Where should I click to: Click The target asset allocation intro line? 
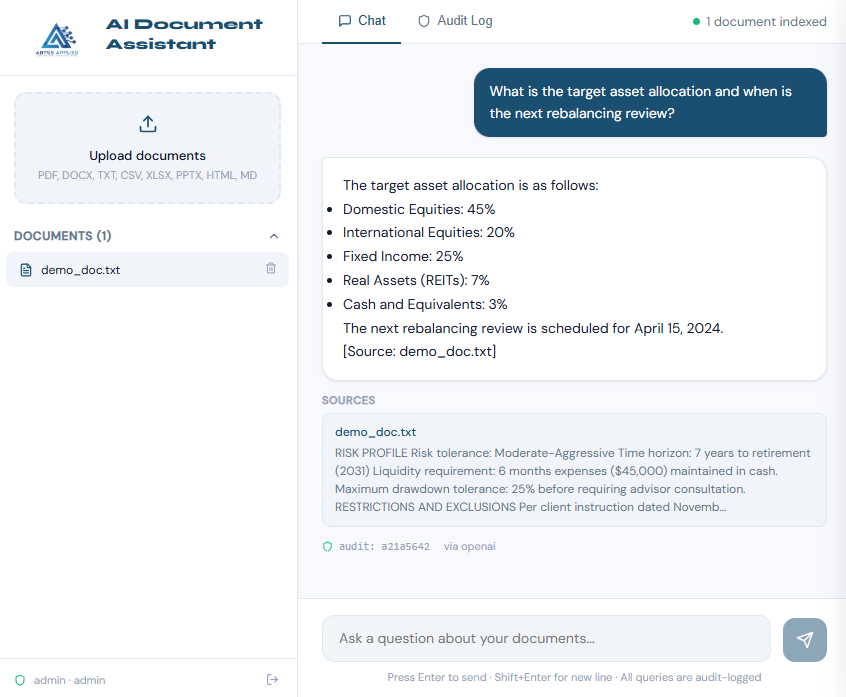coord(470,186)
